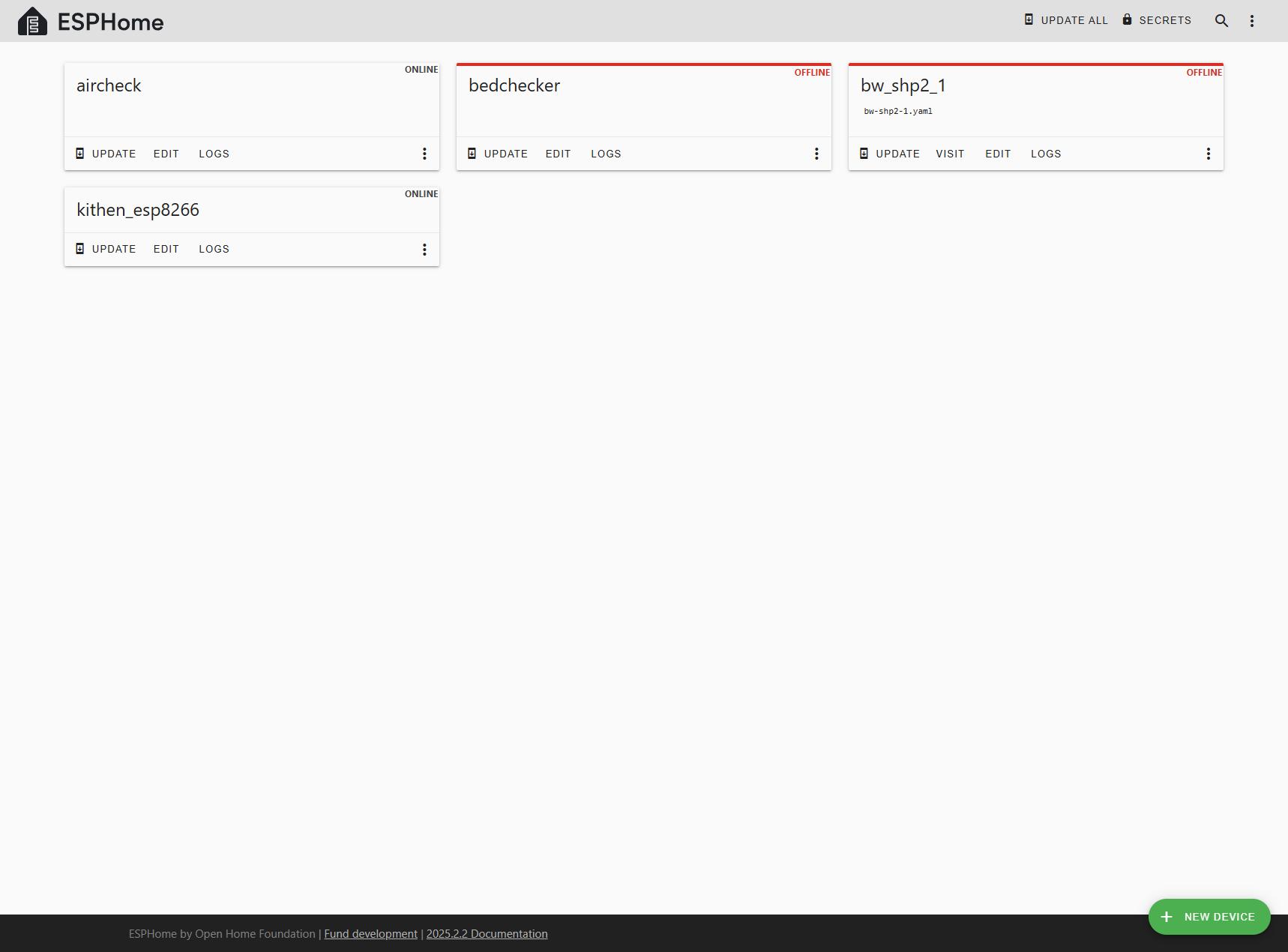The image size is (1288, 952).
Task: Click ONLINE status on aircheck card
Action: point(421,70)
